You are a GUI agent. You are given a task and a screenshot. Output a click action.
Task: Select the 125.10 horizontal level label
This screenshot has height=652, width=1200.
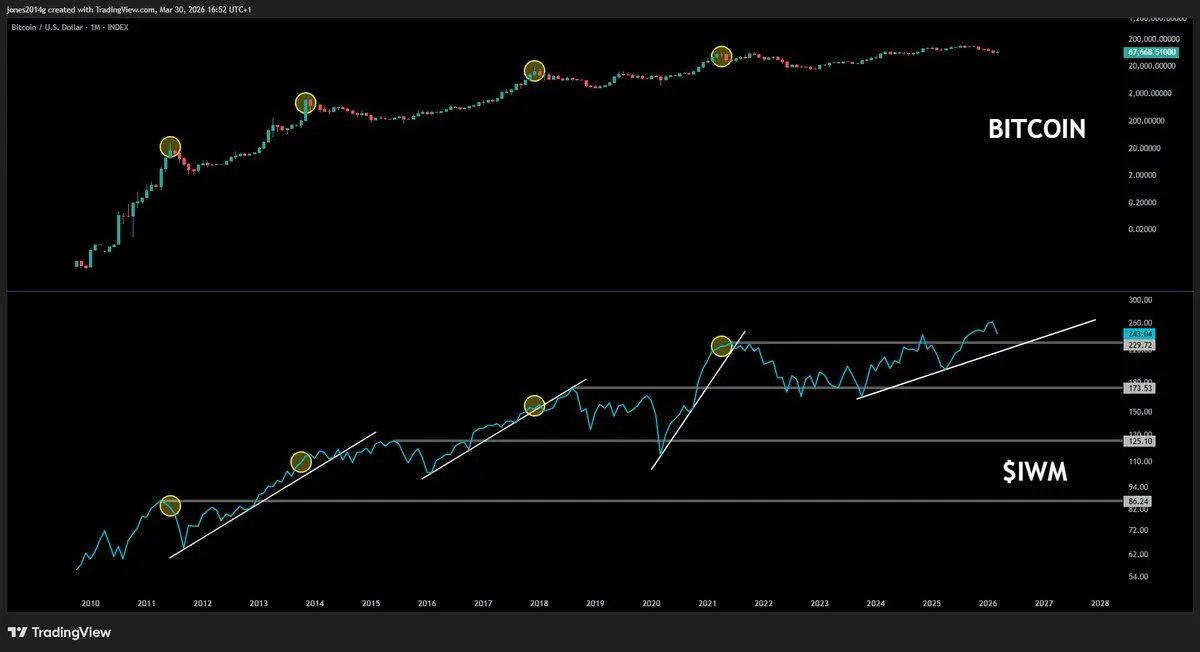1141,440
